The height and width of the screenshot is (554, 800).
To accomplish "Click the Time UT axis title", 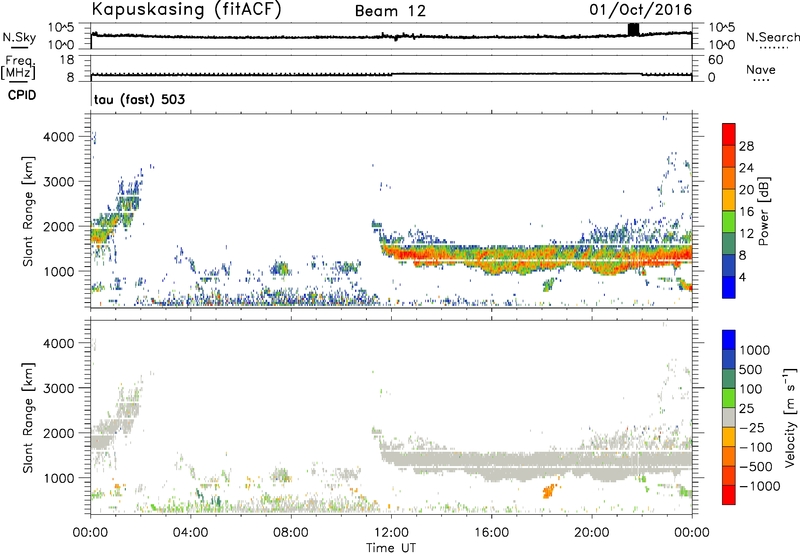I will 391,548.
